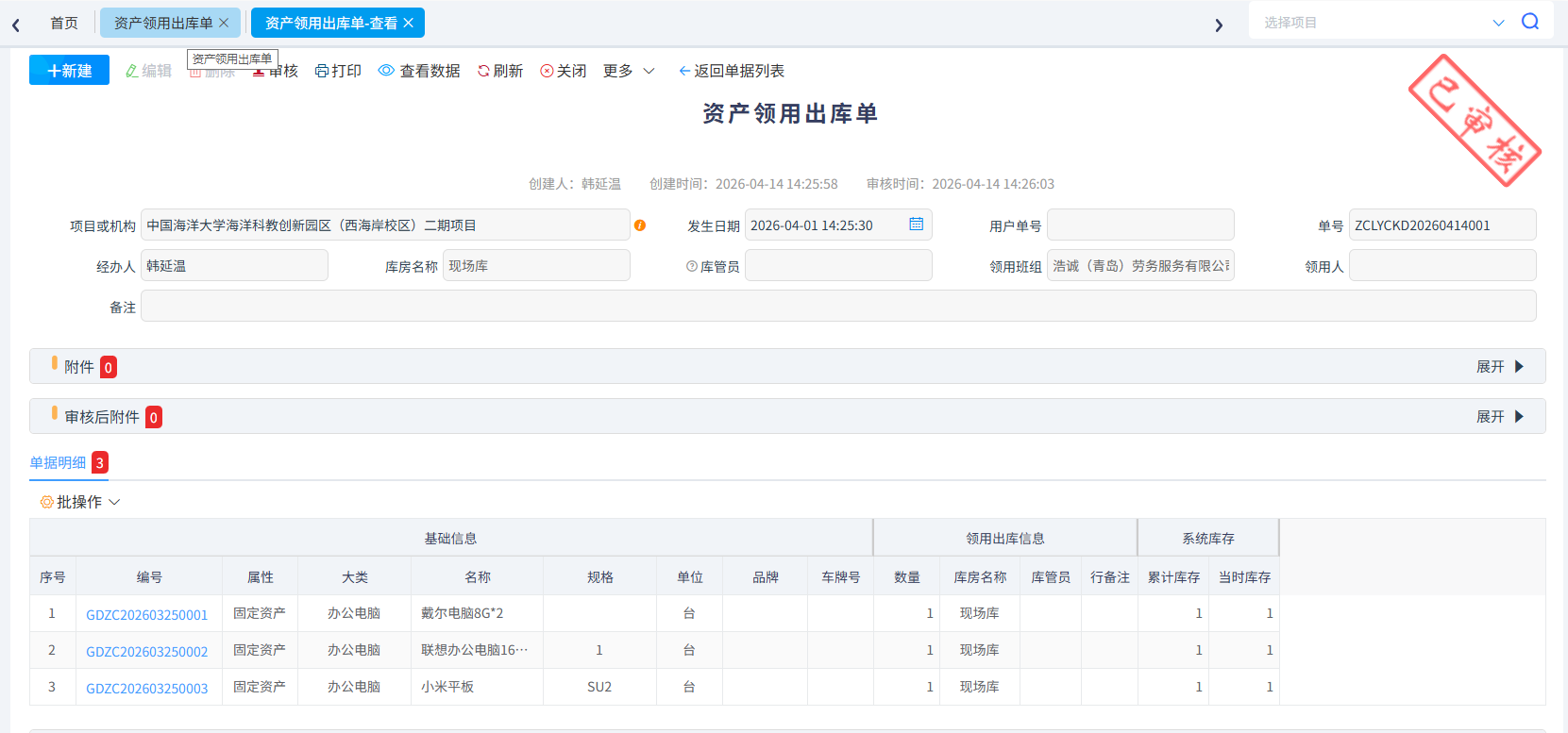Close the 资产领用出库单 tab
The width and height of the screenshot is (1568, 733).
[224, 23]
